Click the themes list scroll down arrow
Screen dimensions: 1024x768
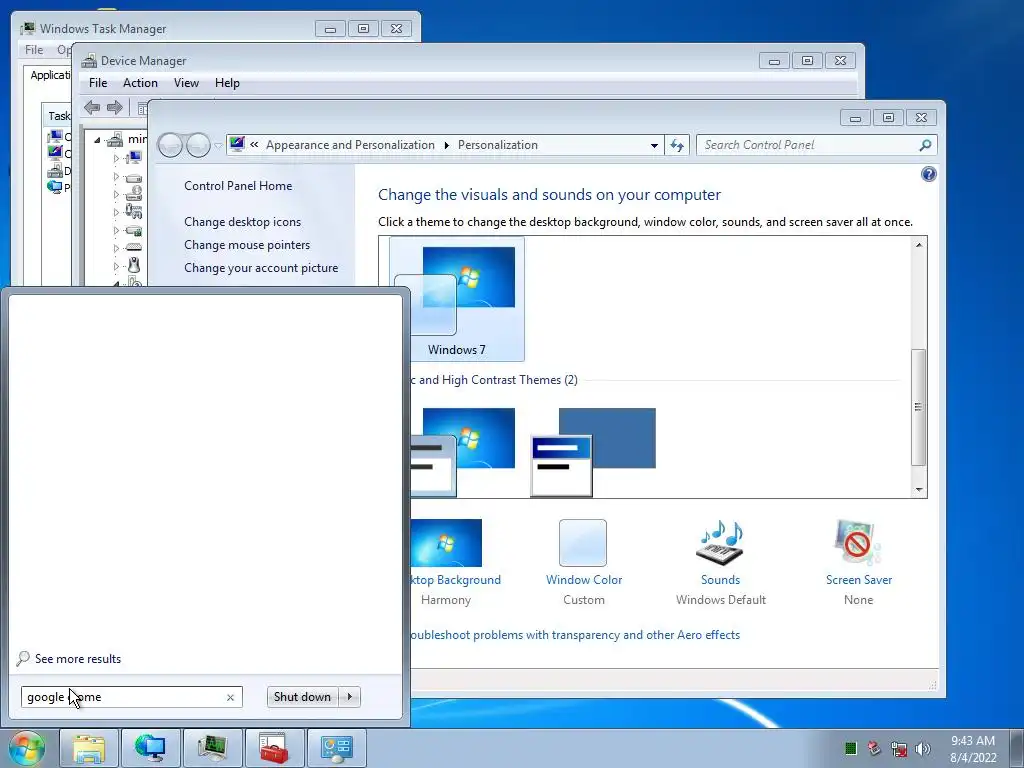(919, 489)
